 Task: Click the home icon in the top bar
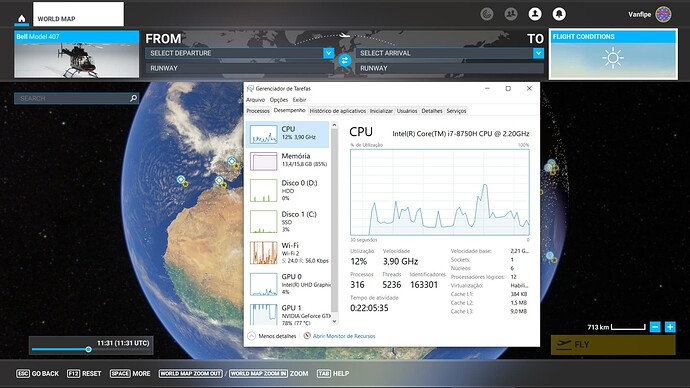(22, 18)
